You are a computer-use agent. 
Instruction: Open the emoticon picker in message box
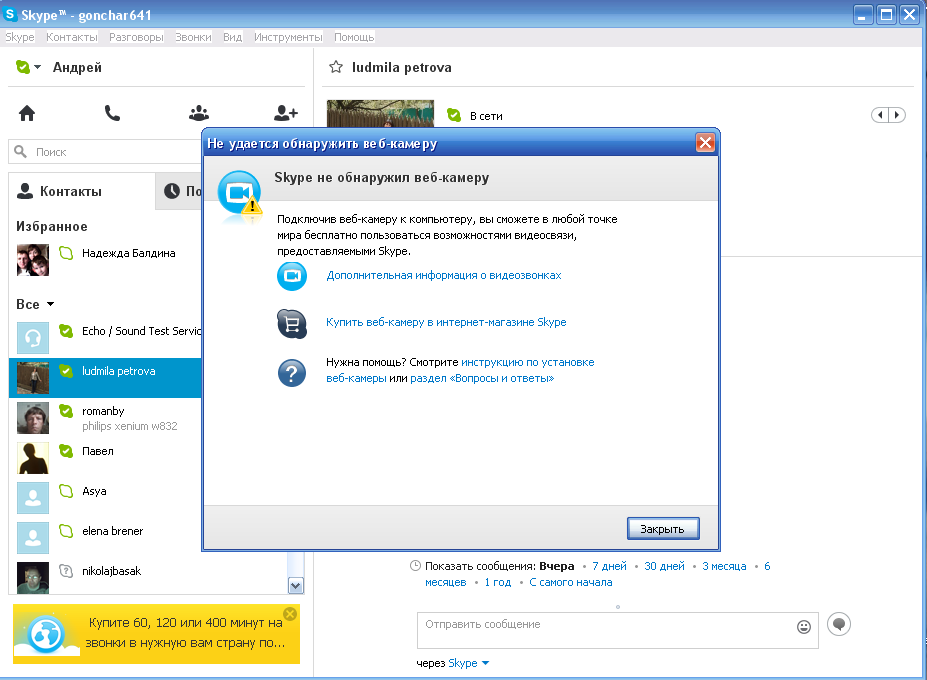coord(803,627)
